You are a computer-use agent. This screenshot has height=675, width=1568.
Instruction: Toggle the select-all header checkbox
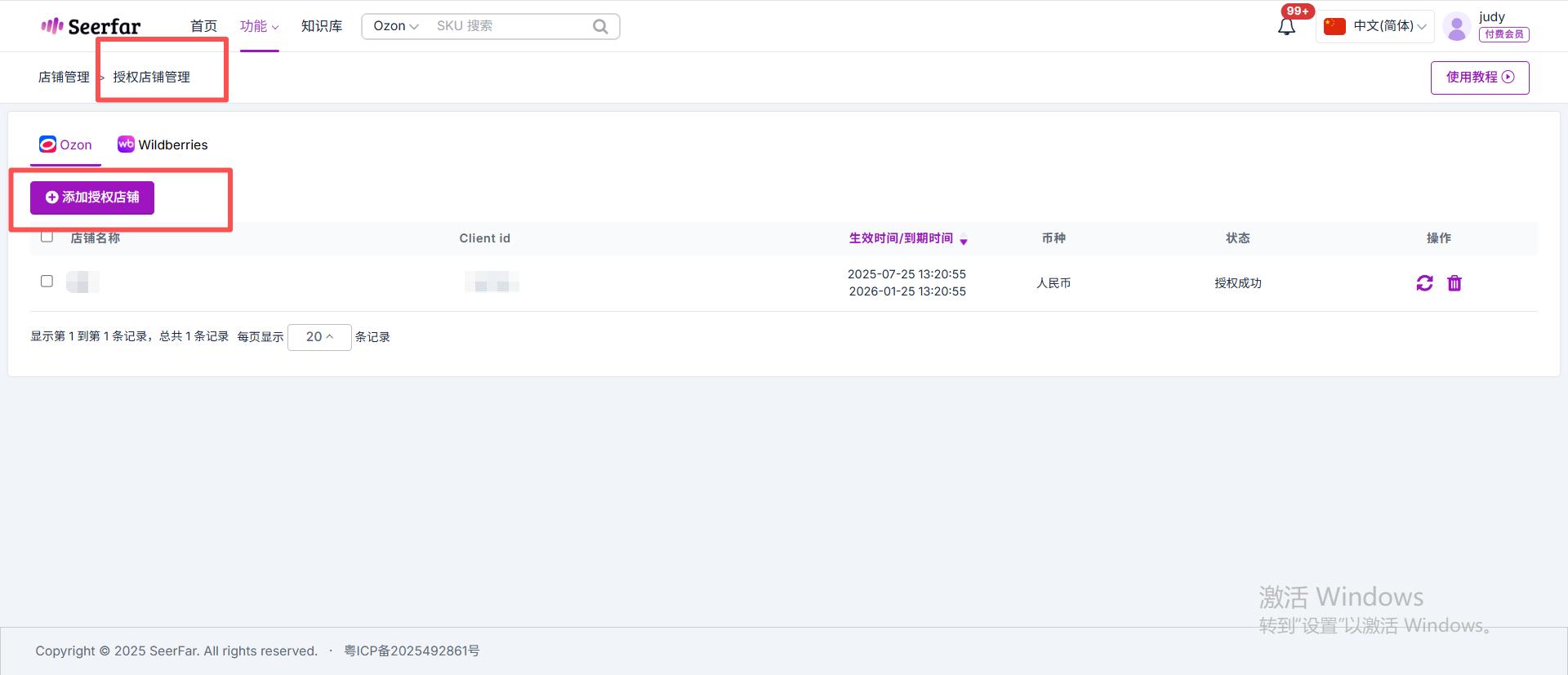click(47, 237)
